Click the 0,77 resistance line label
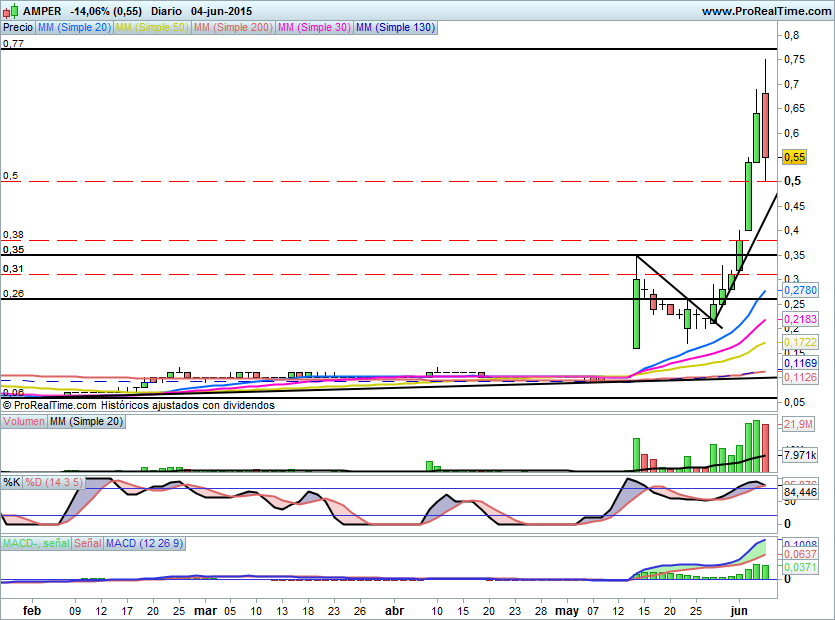This screenshot has height=620, width=835. pyautogui.click(x=12, y=44)
